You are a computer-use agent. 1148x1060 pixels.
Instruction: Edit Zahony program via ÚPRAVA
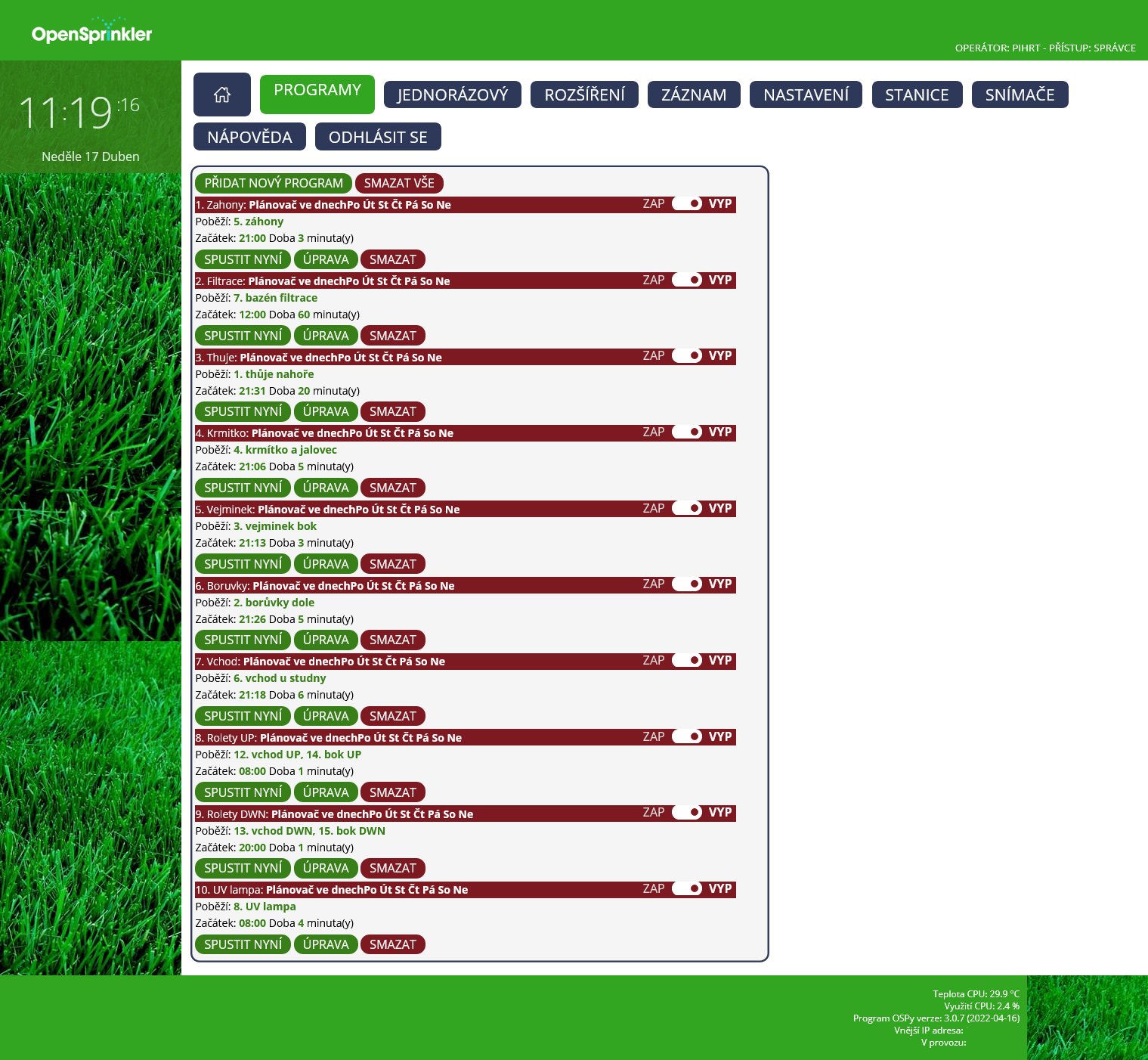[x=326, y=259]
